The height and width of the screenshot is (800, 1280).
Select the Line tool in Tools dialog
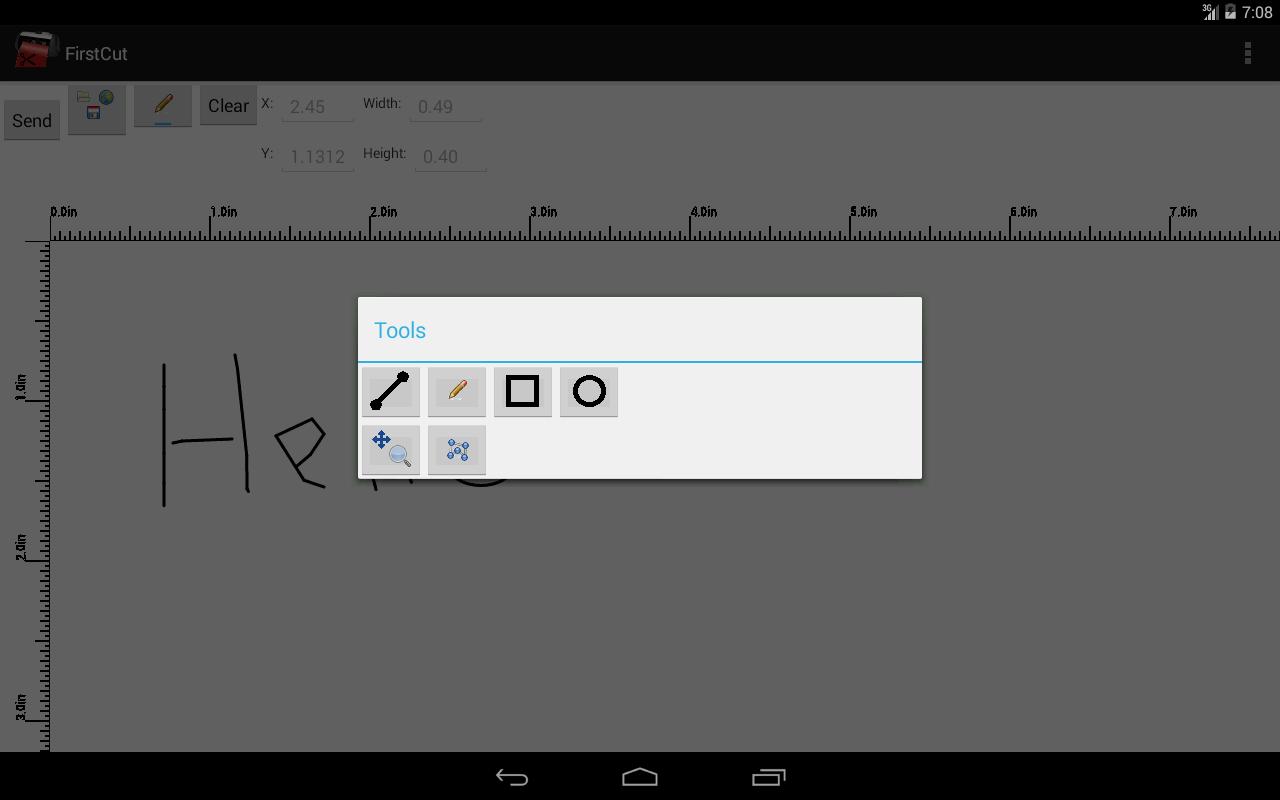pyautogui.click(x=390, y=391)
